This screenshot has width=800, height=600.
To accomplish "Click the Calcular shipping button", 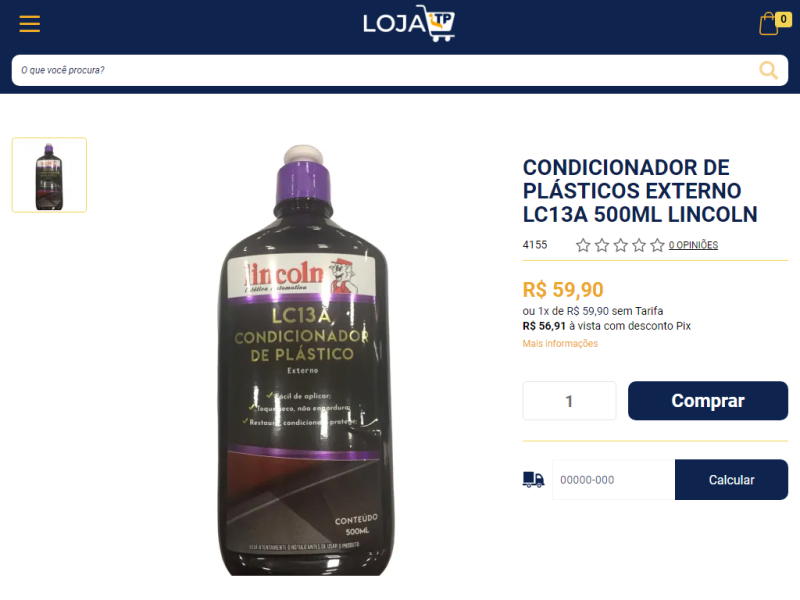I will click(731, 480).
